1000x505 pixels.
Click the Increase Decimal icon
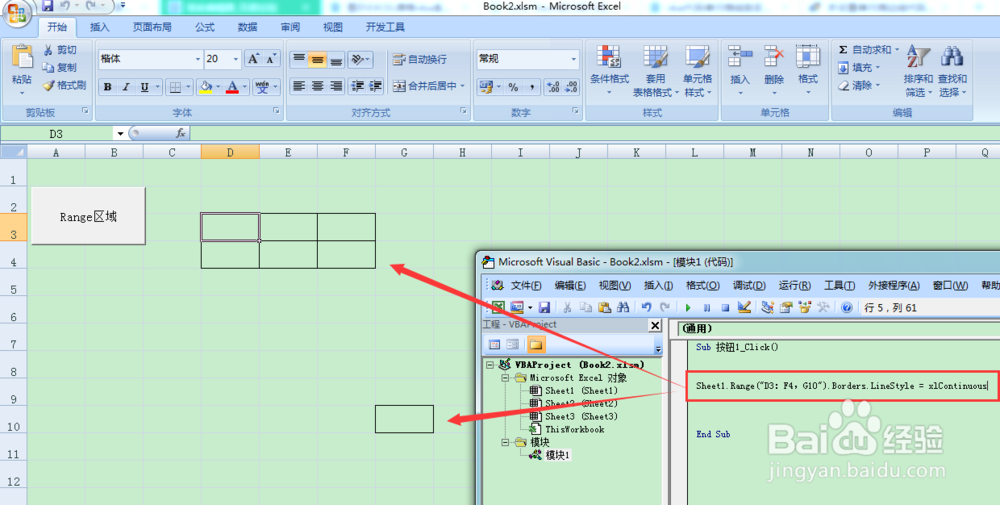pyautogui.click(x=553, y=87)
